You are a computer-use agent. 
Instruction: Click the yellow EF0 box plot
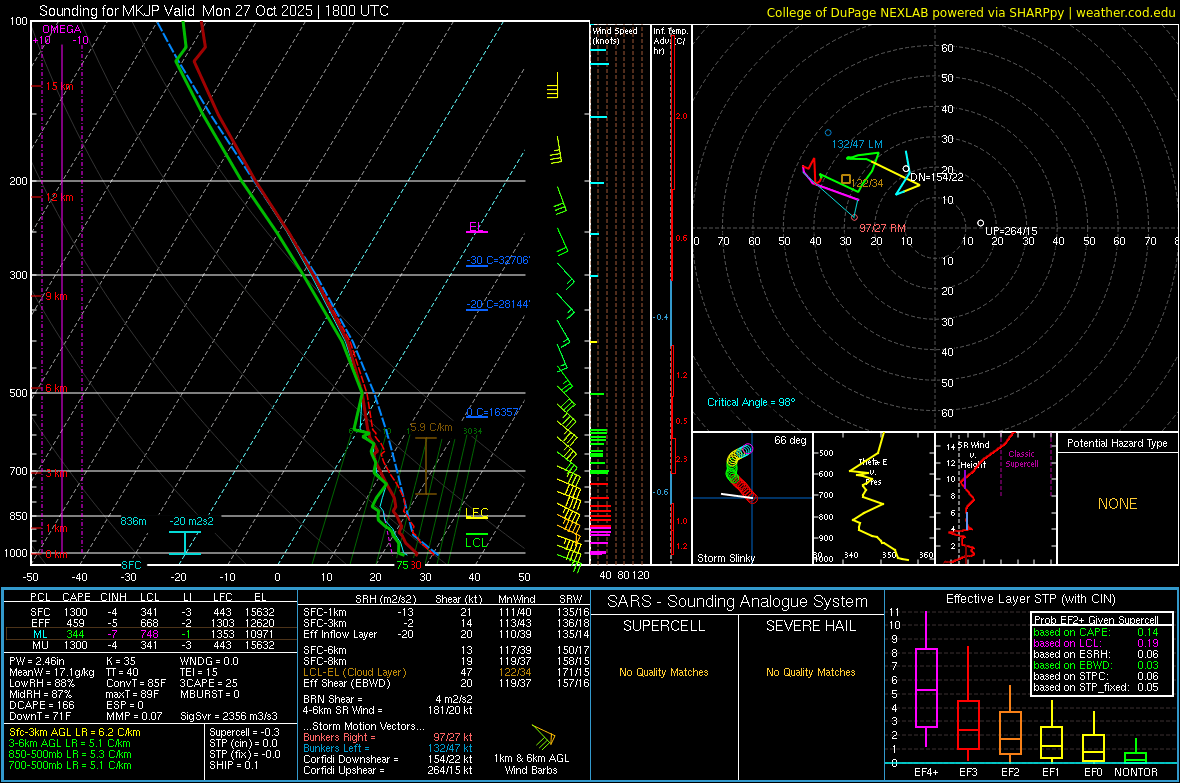point(1093,738)
